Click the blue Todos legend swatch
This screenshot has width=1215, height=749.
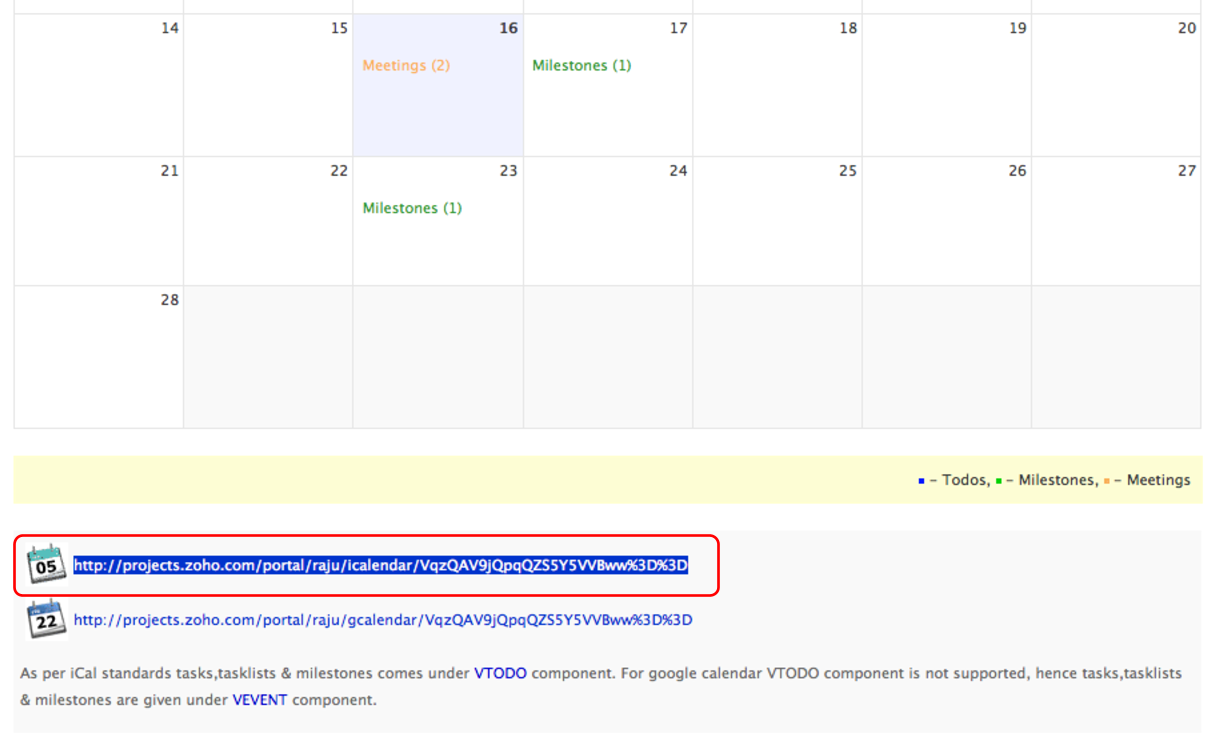(921, 481)
